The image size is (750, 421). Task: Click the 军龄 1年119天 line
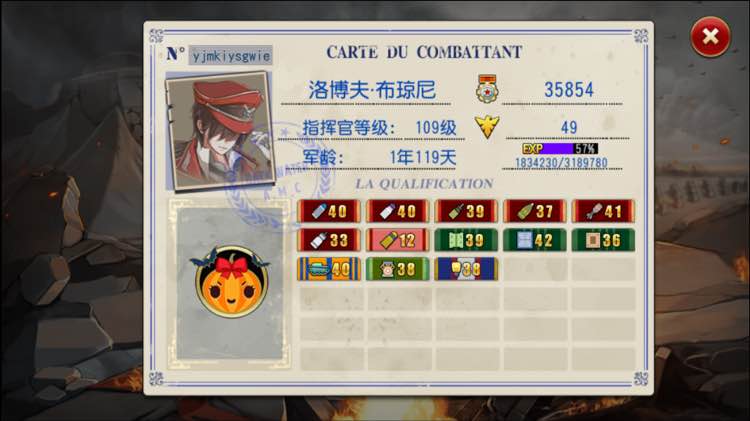[379, 157]
